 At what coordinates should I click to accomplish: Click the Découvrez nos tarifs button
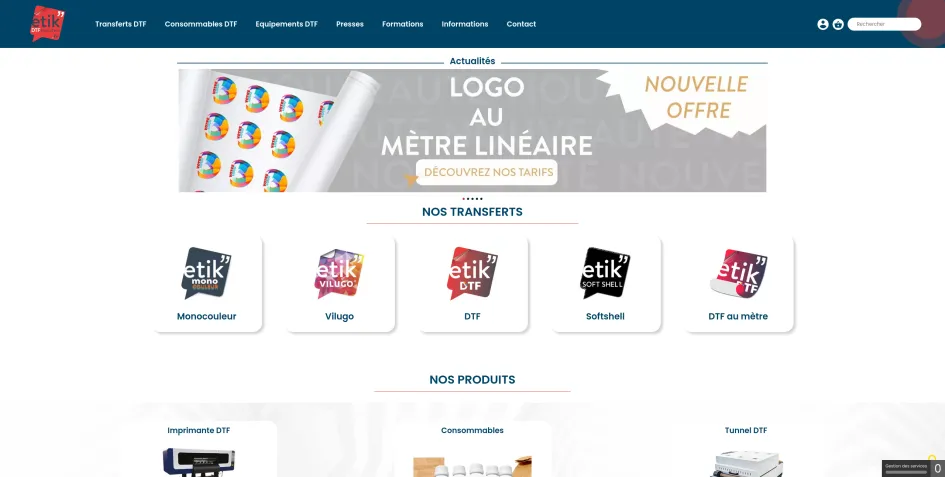[x=487, y=172]
